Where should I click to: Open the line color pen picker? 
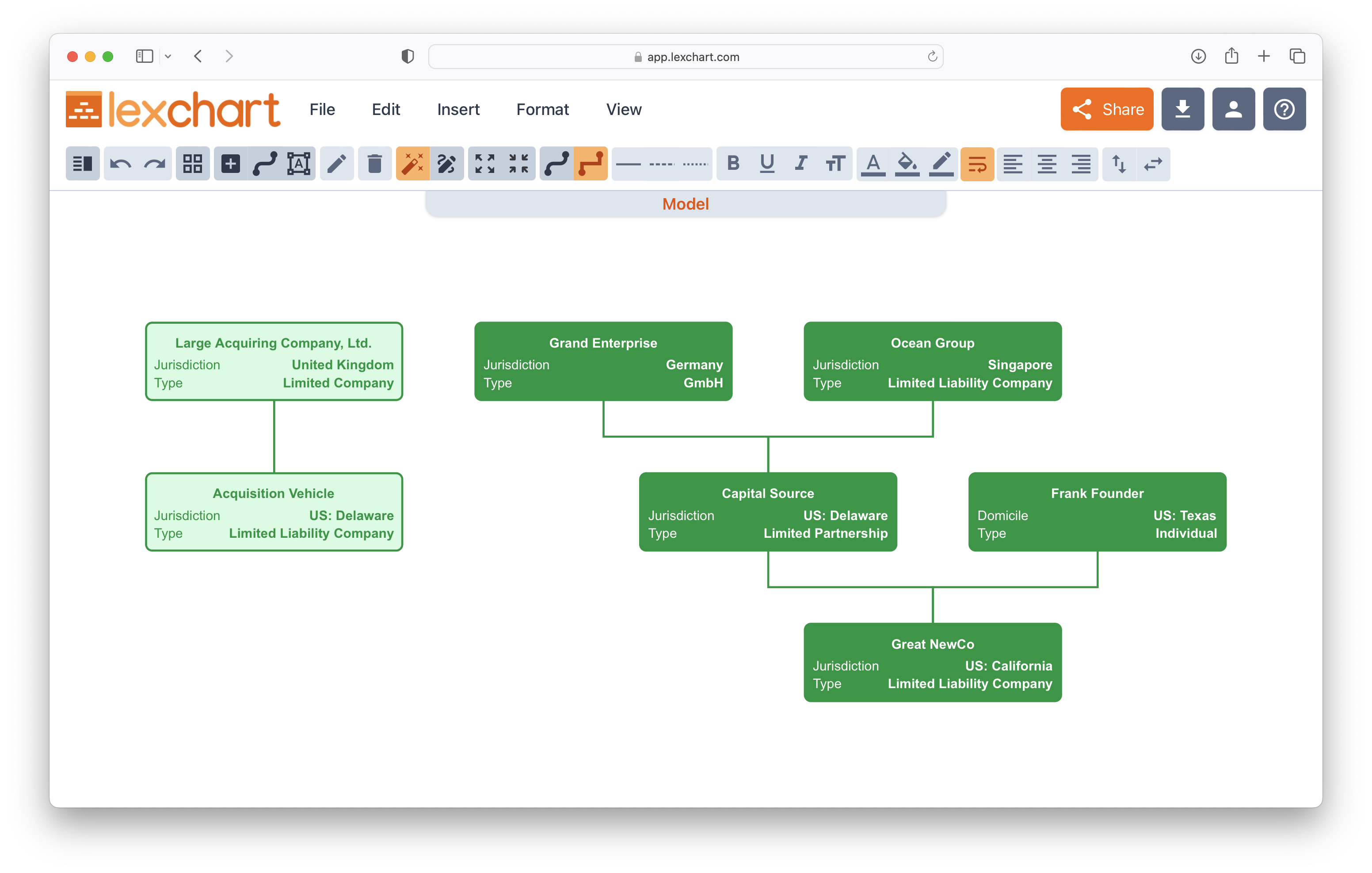click(941, 164)
